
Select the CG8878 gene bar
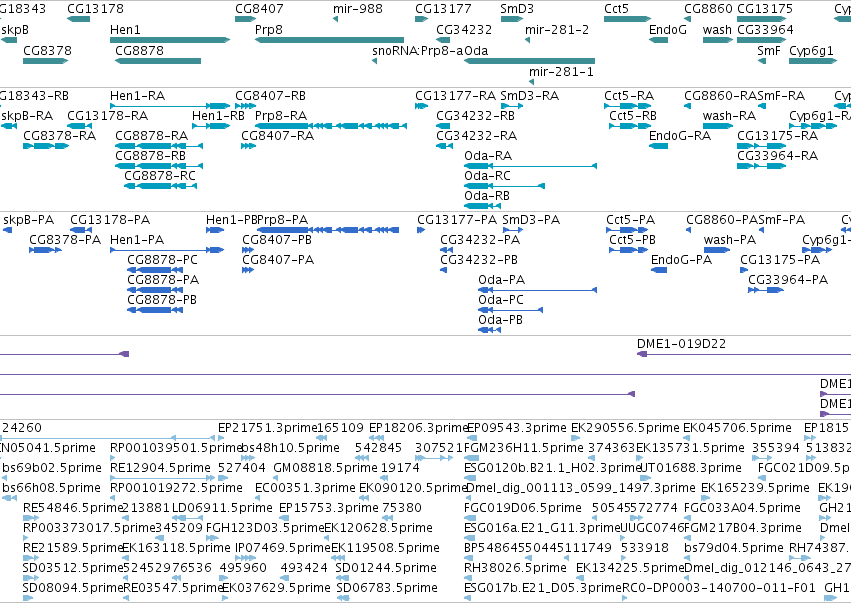click(158, 61)
